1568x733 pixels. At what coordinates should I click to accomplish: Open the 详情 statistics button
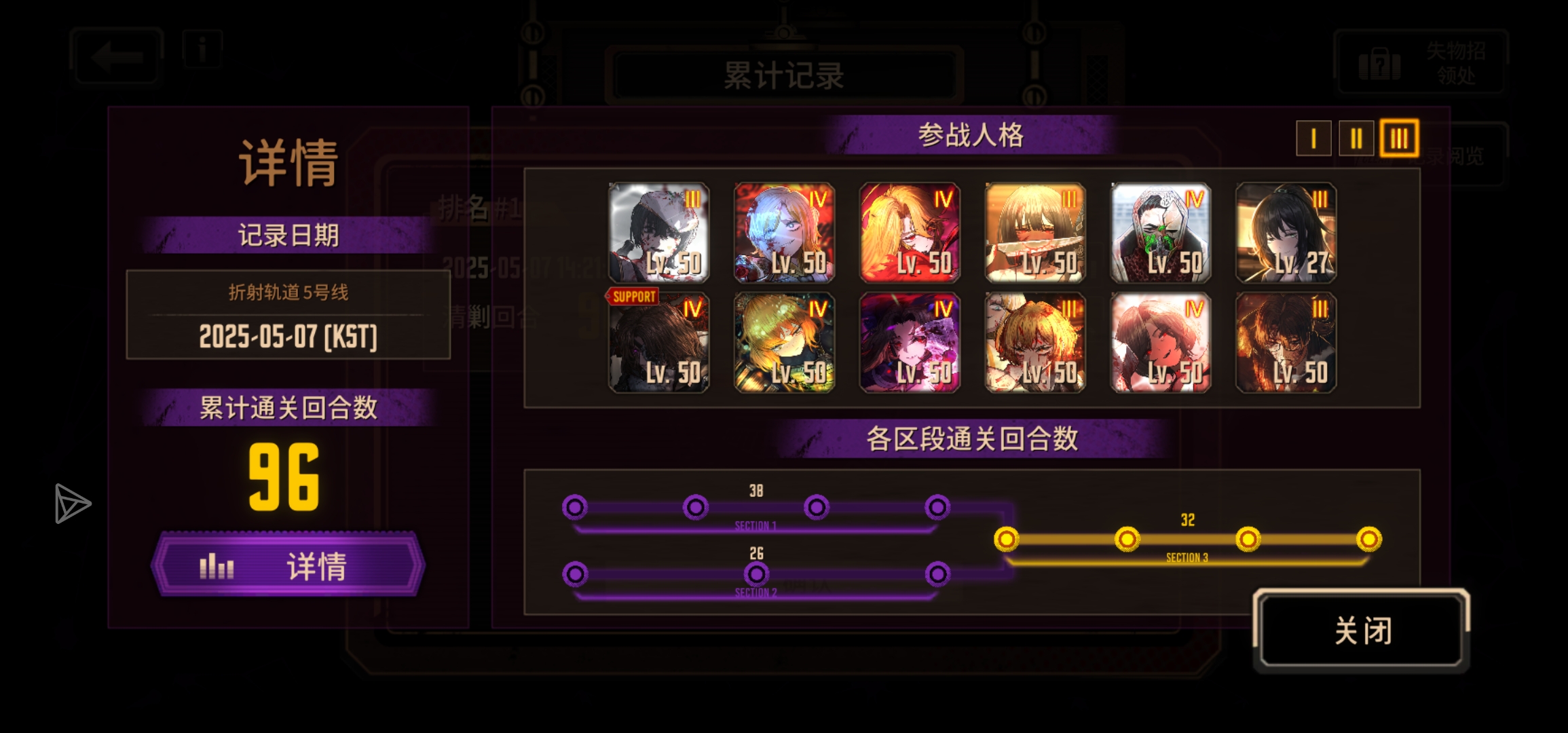pos(288,565)
